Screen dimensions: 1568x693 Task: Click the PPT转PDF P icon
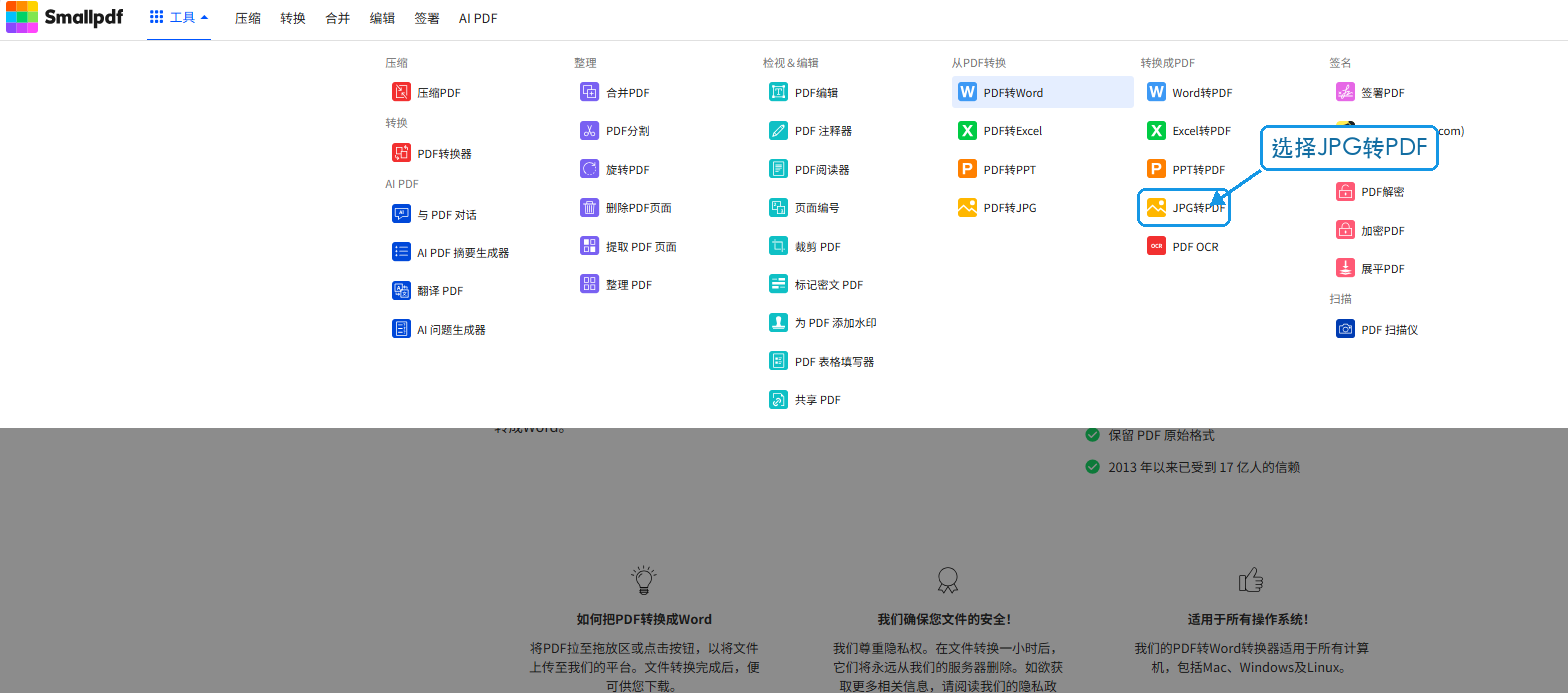pos(1156,169)
